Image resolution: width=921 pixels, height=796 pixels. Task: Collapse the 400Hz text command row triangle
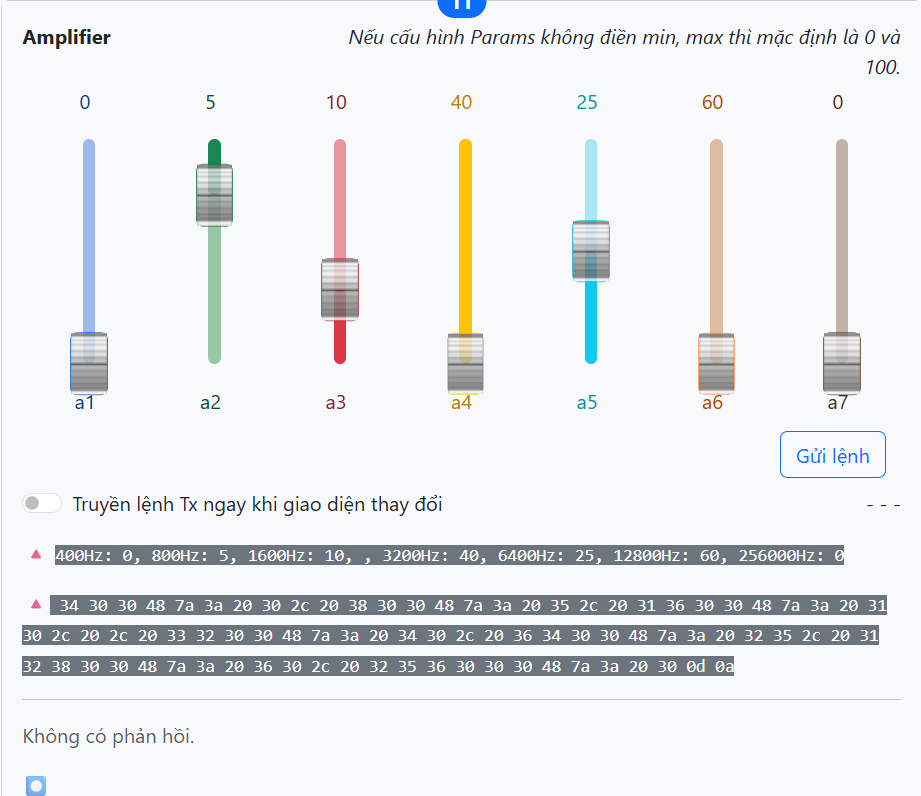pos(36,553)
